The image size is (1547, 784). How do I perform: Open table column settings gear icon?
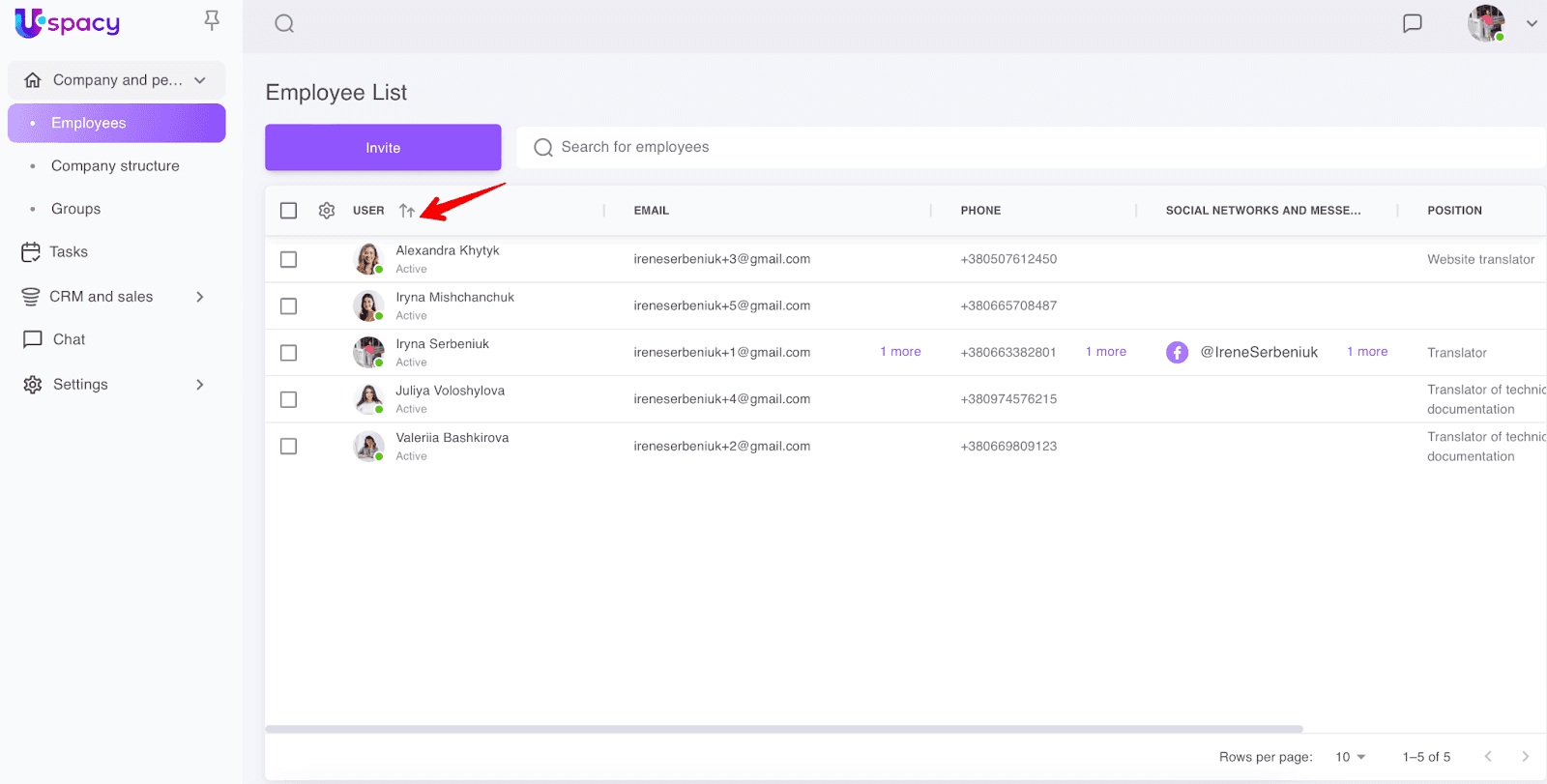tap(327, 211)
